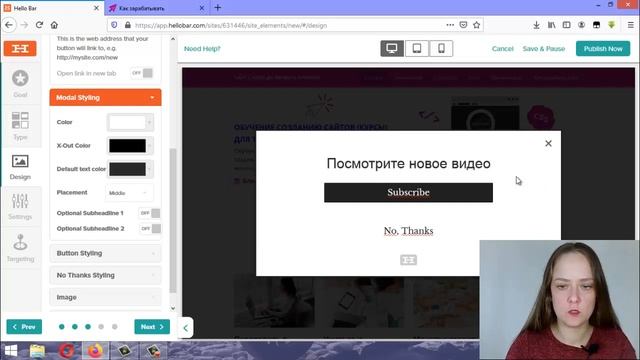The height and width of the screenshot is (360, 640).
Task: Pick the X-Out Color swatch
Action: (x=127, y=146)
